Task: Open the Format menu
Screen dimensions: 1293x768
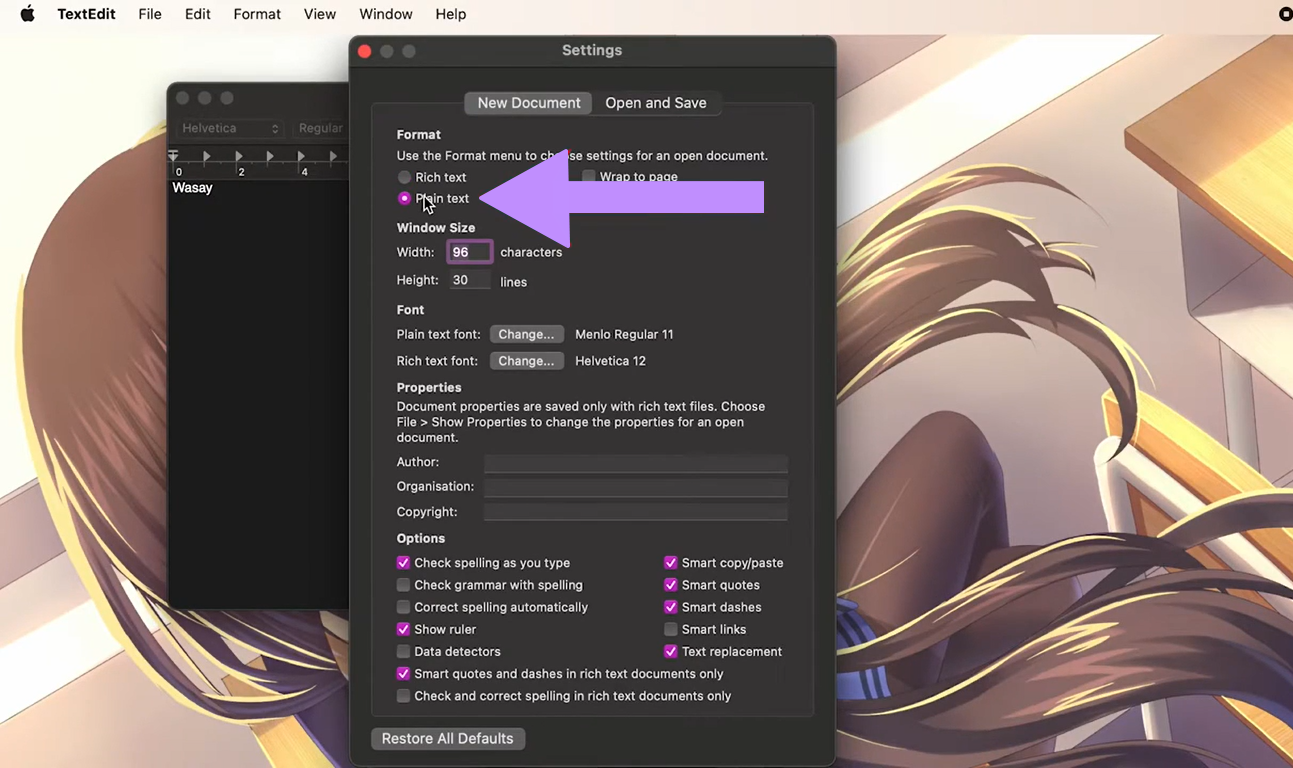Action: [256, 14]
